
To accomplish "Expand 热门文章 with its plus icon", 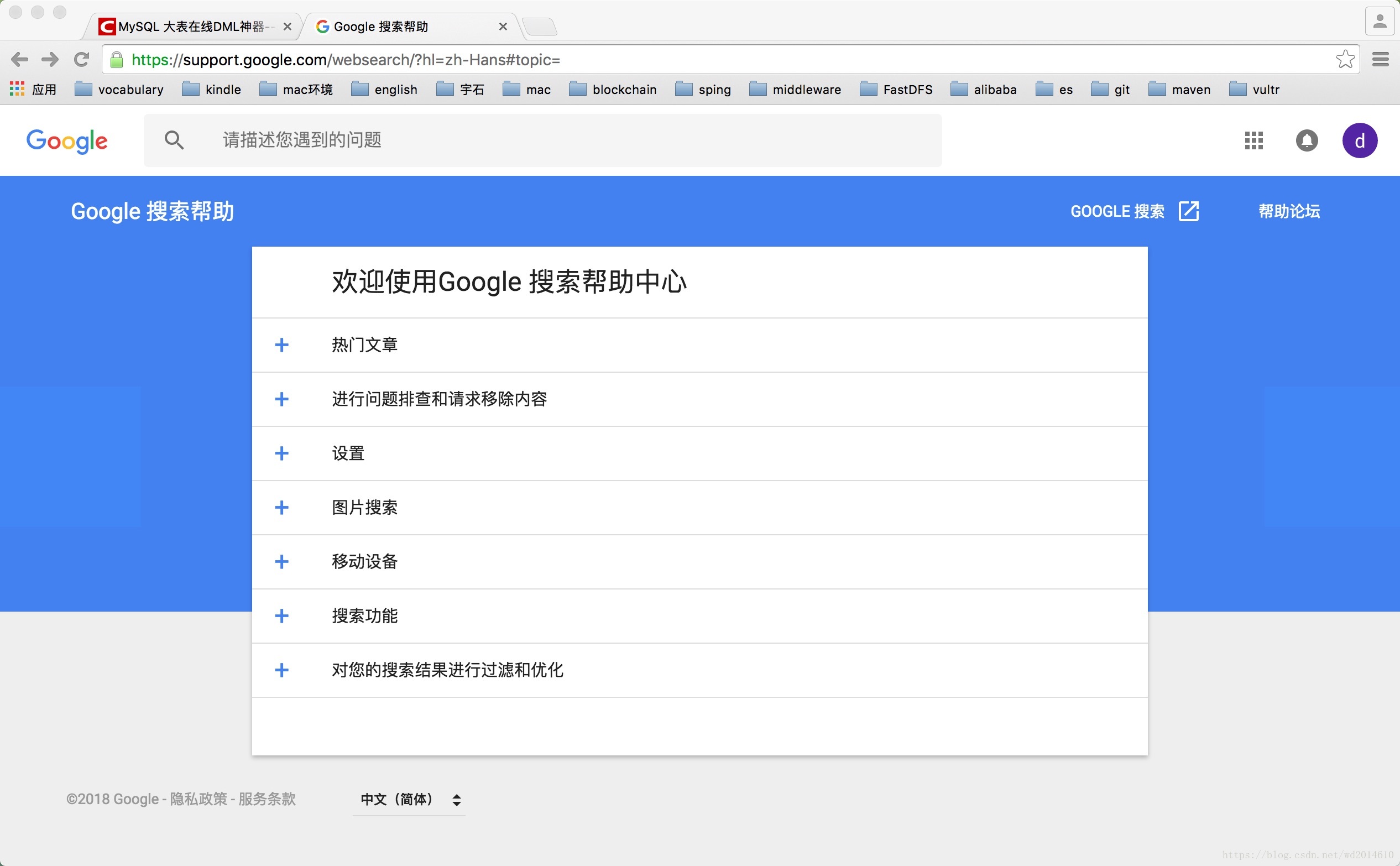I will coord(282,345).
